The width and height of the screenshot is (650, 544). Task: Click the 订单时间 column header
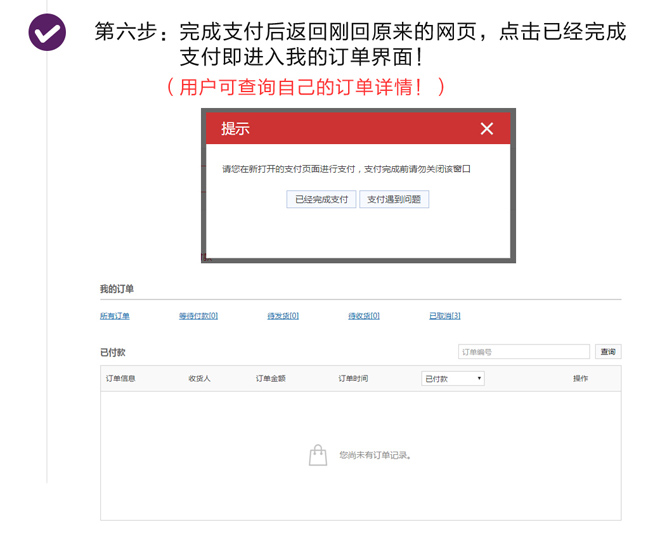point(353,379)
